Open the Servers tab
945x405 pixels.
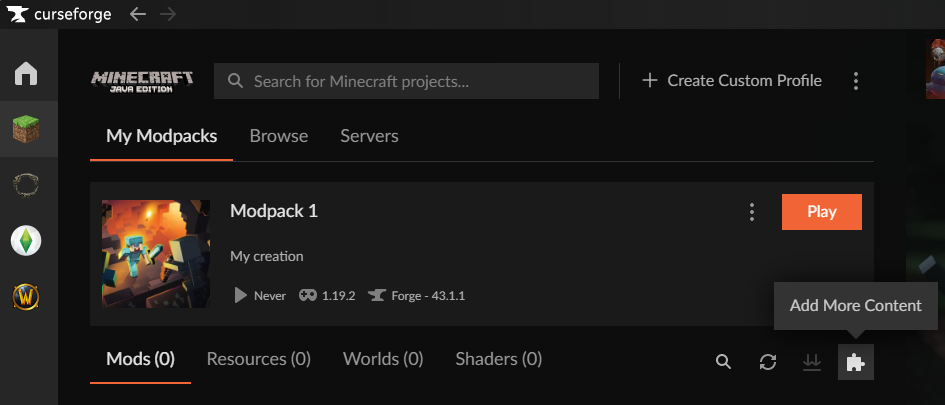tap(369, 136)
